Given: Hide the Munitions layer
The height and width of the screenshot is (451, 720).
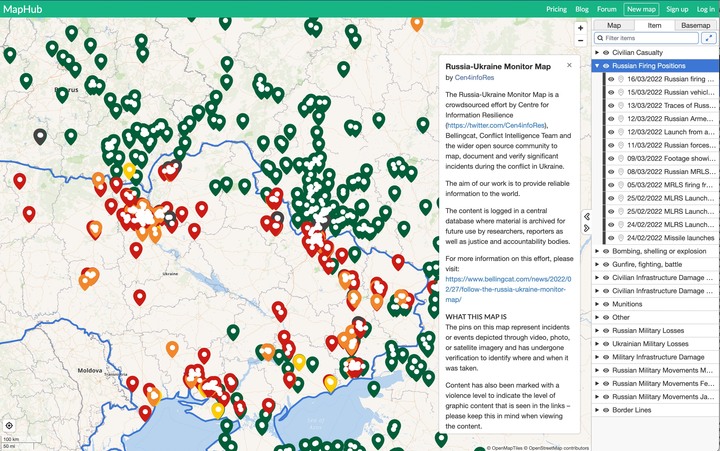Looking at the screenshot, I should pyautogui.click(x=606, y=304).
